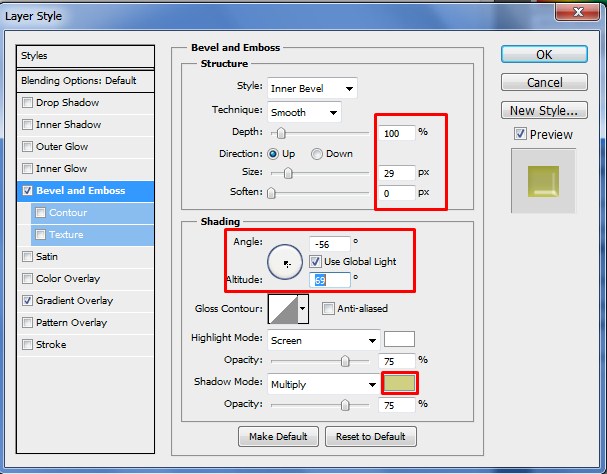This screenshot has height=474, width=607.
Task: Select the Down direction radio button
Action: coord(317,154)
